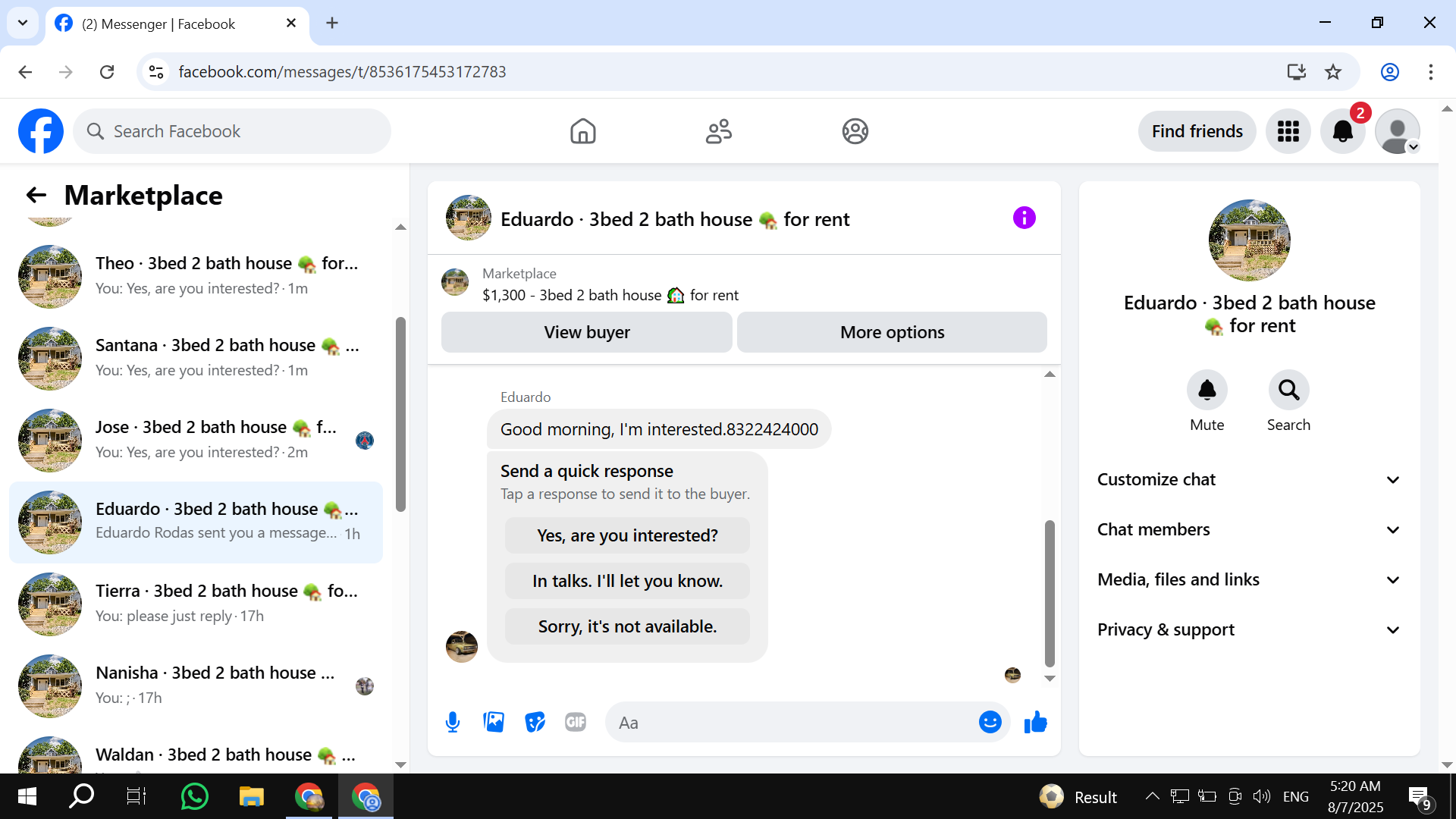This screenshot has height=819, width=1456.
Task: Switch ENG input language in taskbar
Action: (1296, 796)
